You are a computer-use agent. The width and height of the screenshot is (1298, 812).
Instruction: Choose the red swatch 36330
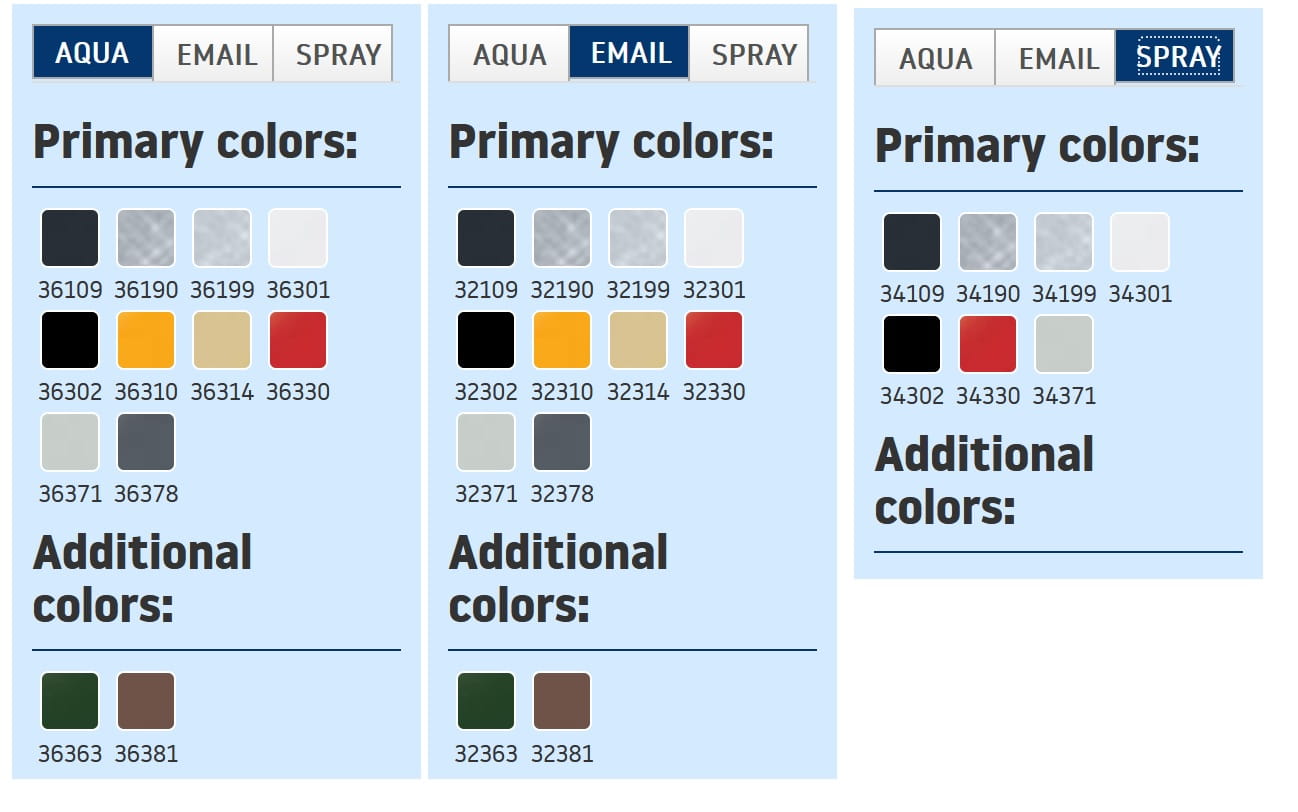(298, 340)
